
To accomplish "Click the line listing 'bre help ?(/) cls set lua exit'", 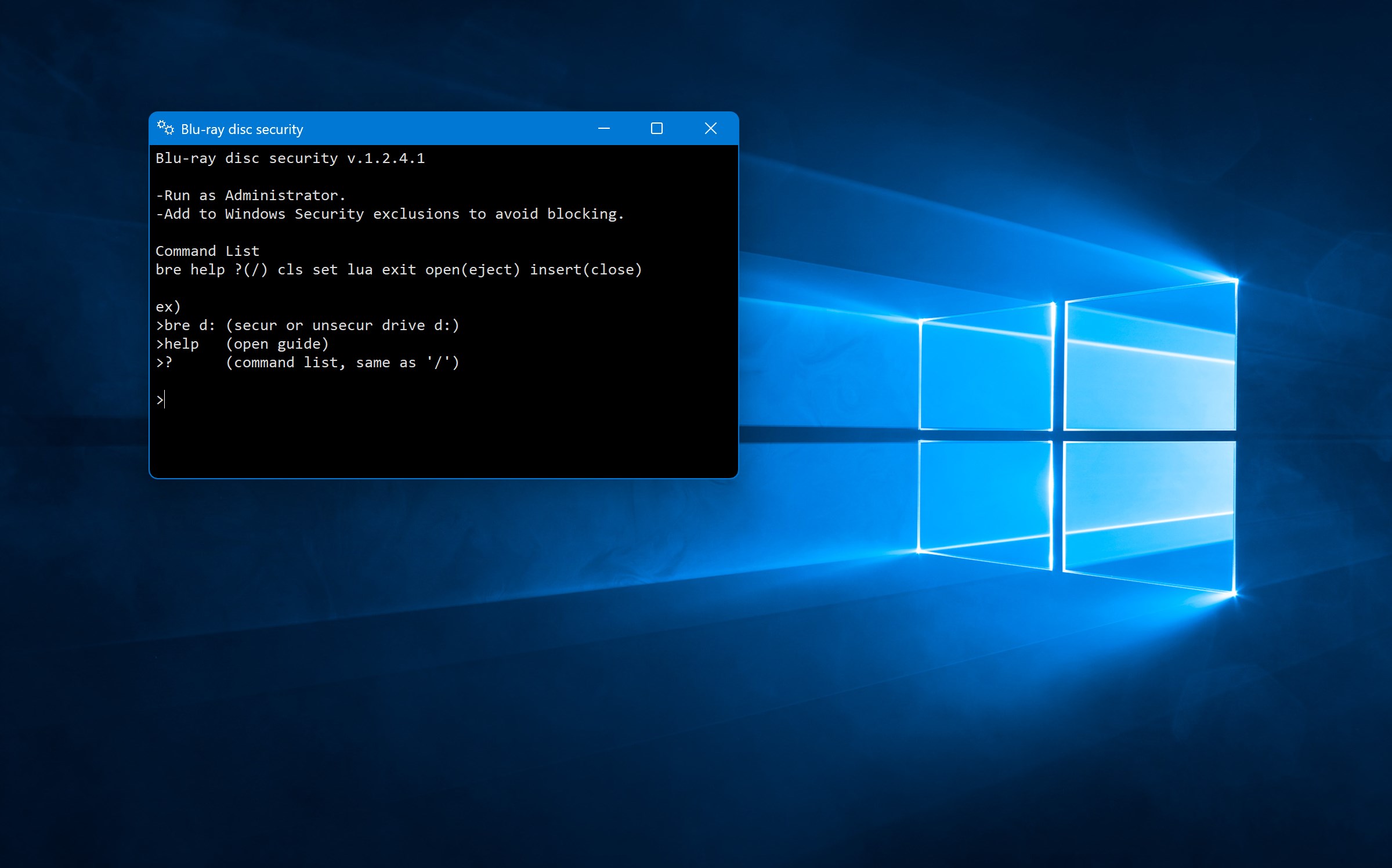I will (399, 270).
